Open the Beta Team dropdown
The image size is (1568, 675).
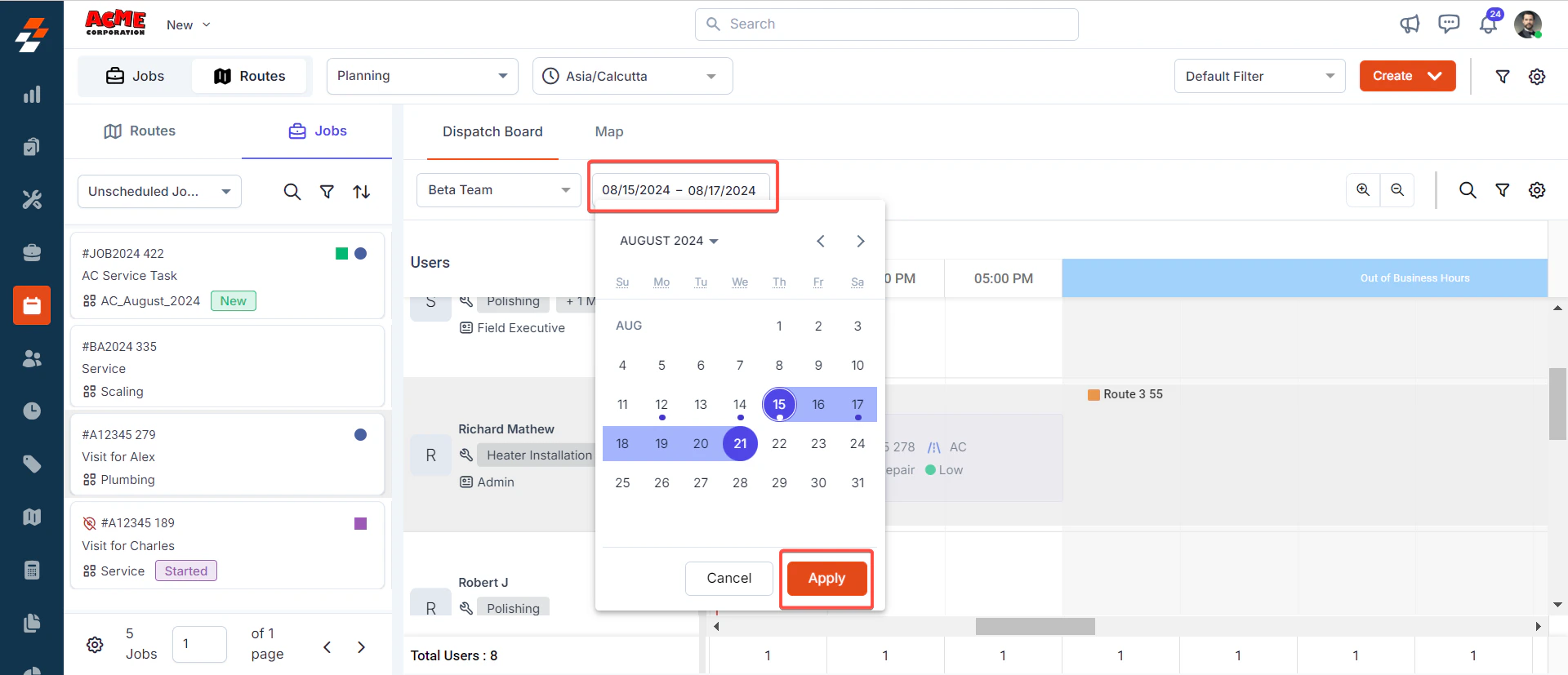pyautogui.click(x=498, y=190)
